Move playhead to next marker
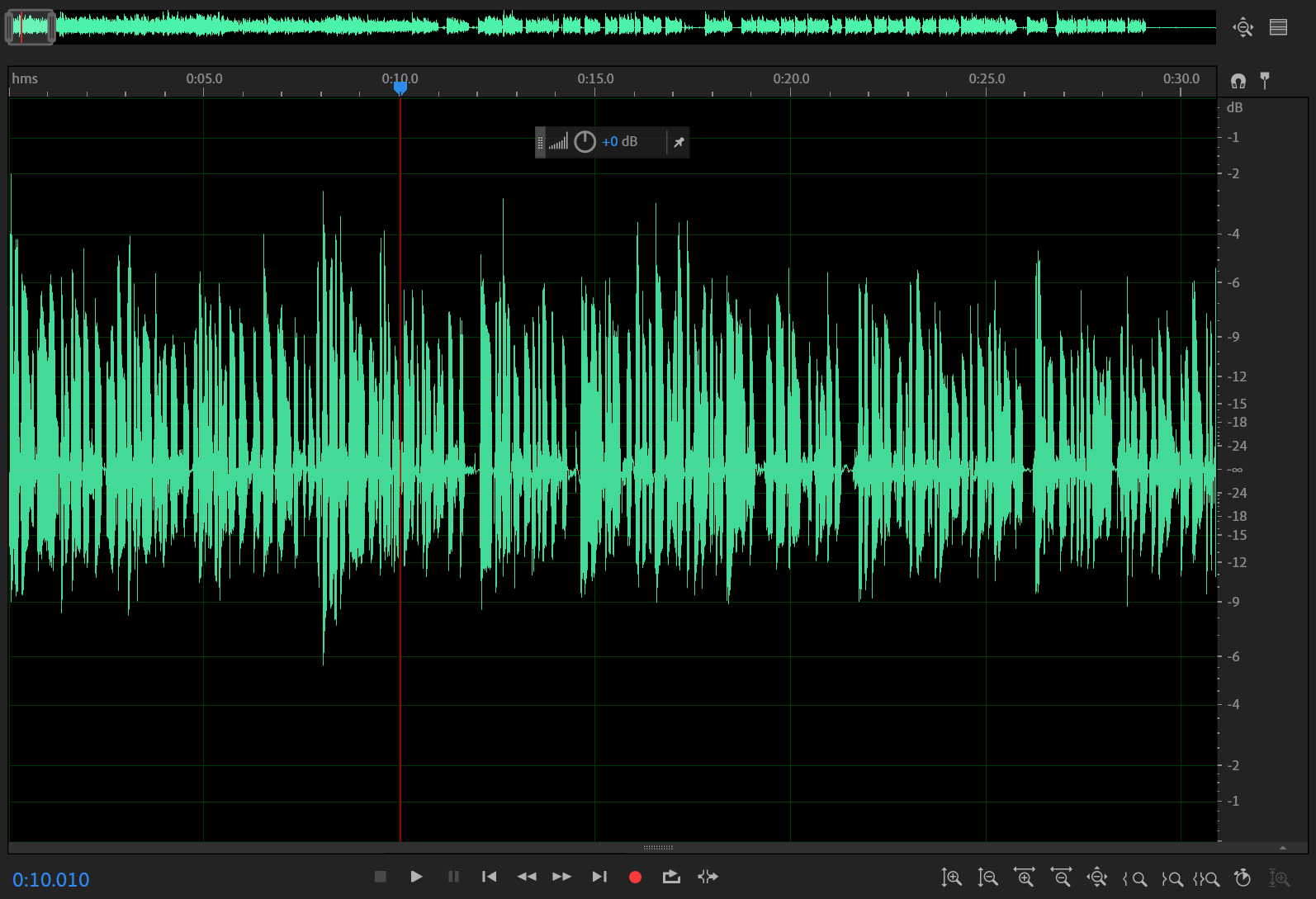 599,877
